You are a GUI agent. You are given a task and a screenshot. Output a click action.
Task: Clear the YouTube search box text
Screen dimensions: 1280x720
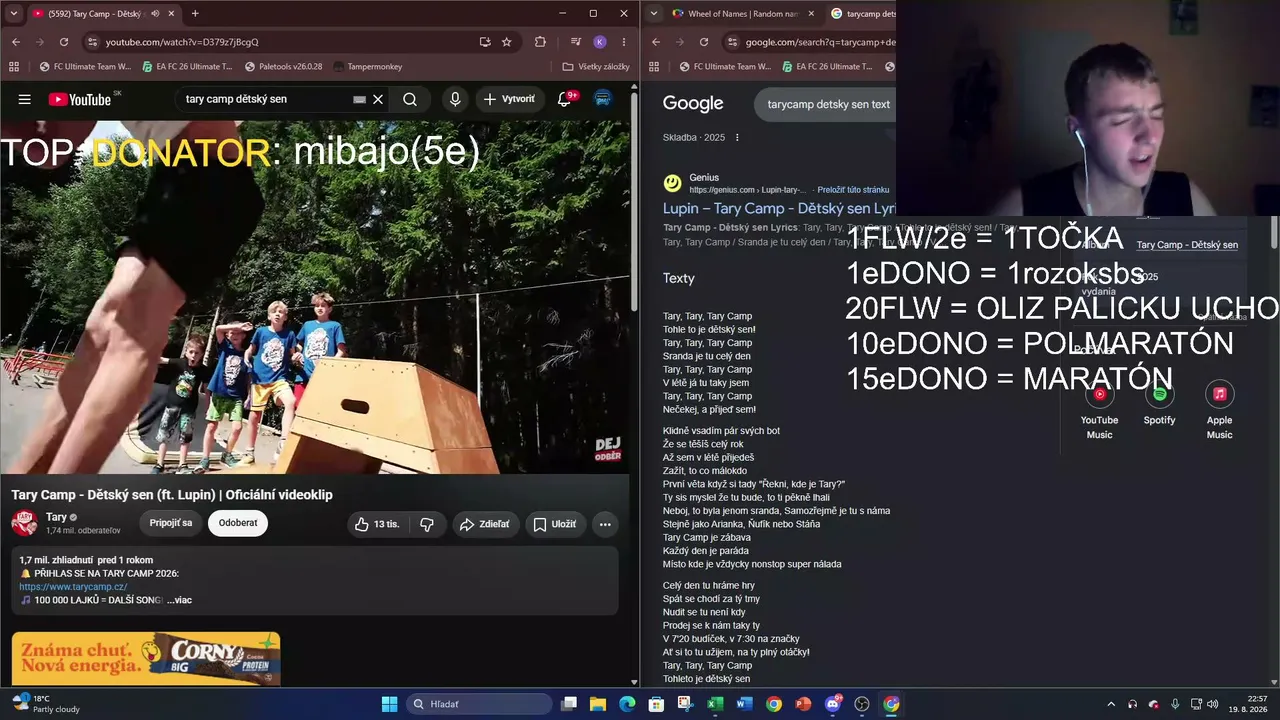(378, 99)
